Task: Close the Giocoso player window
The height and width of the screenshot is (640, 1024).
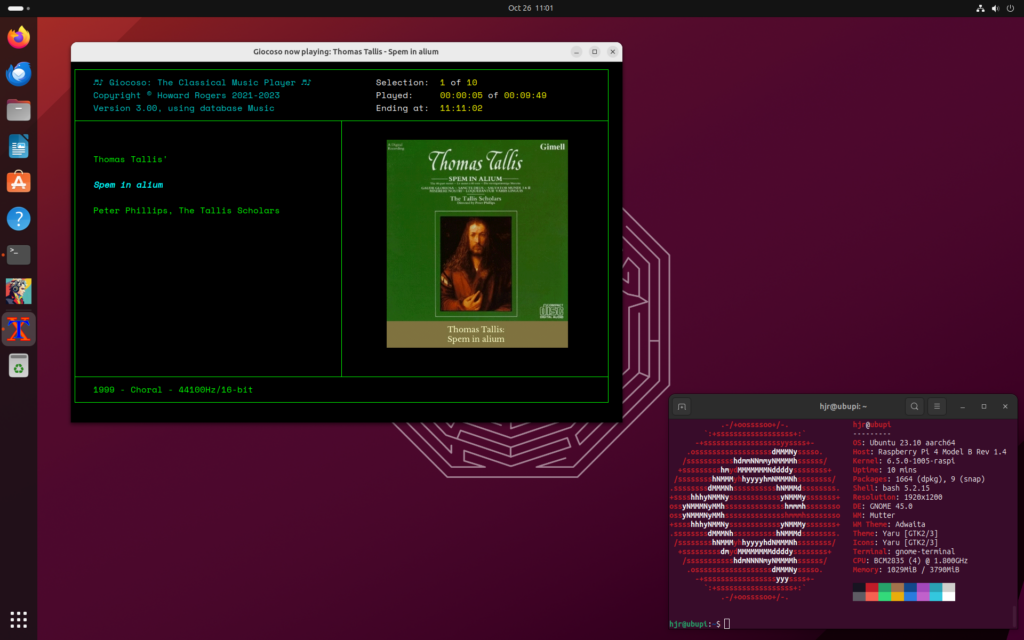Action: [x=613, y=52]
